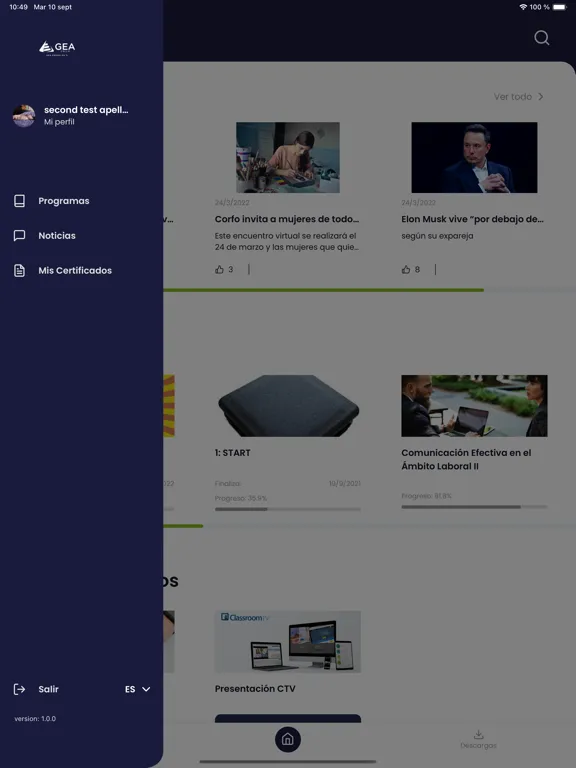This screenshot has height=768, width=576.
Task: Click version: 1.0.0 text
Action: pyautogui.click(x=35, y=719)
